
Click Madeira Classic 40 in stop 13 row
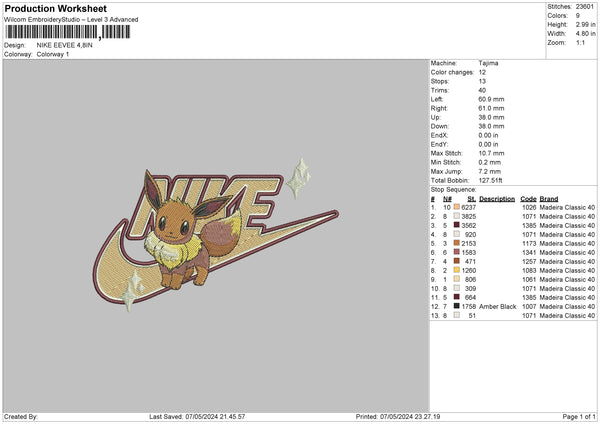pyautogui.click(x=567, y=316)
